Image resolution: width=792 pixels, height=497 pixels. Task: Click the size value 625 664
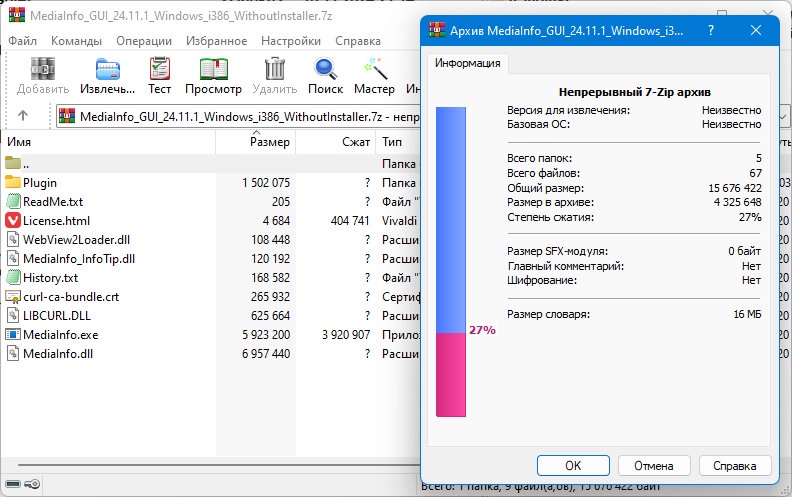click(270, 316)
